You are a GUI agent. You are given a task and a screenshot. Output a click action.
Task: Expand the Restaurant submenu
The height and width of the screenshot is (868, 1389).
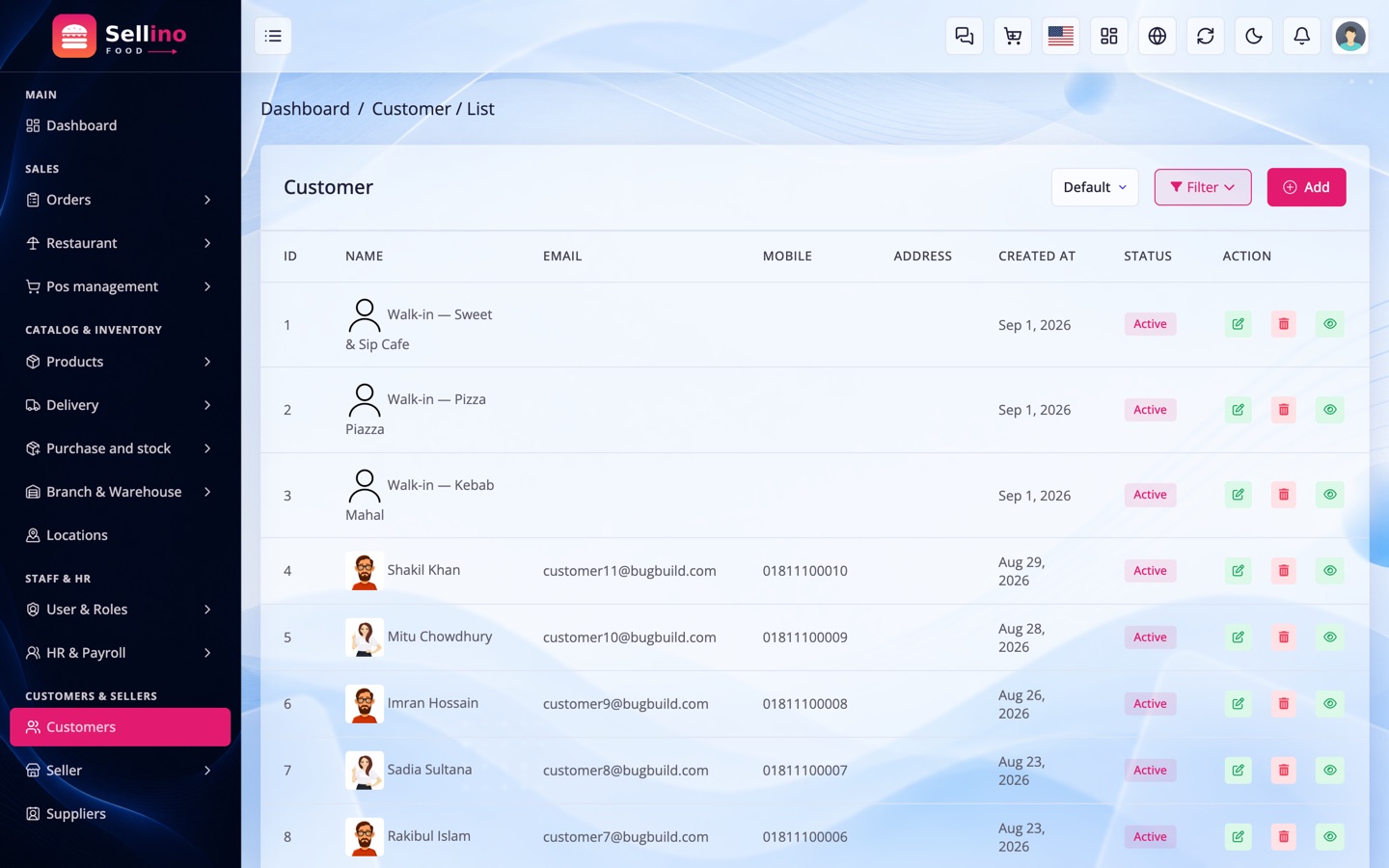120,243
